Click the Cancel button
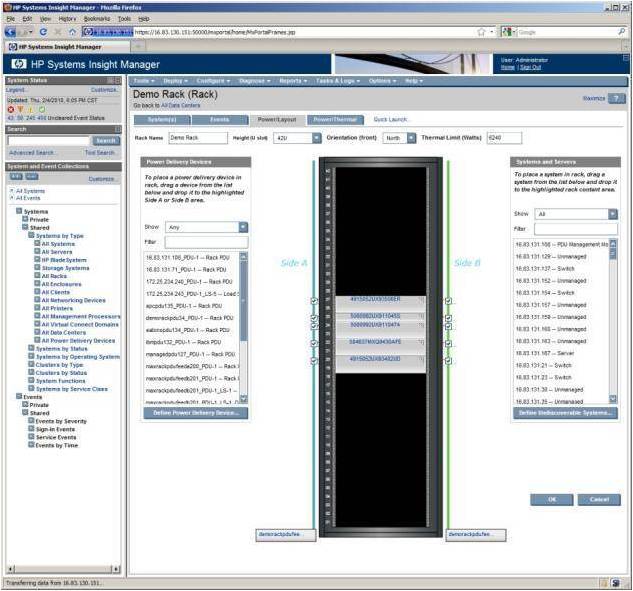 pos(599,500)
